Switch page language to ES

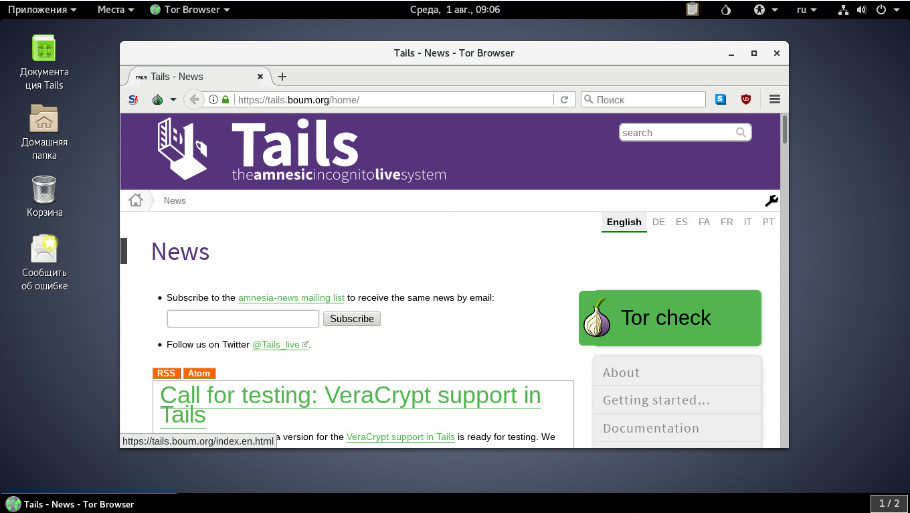[x=681, y=222]
